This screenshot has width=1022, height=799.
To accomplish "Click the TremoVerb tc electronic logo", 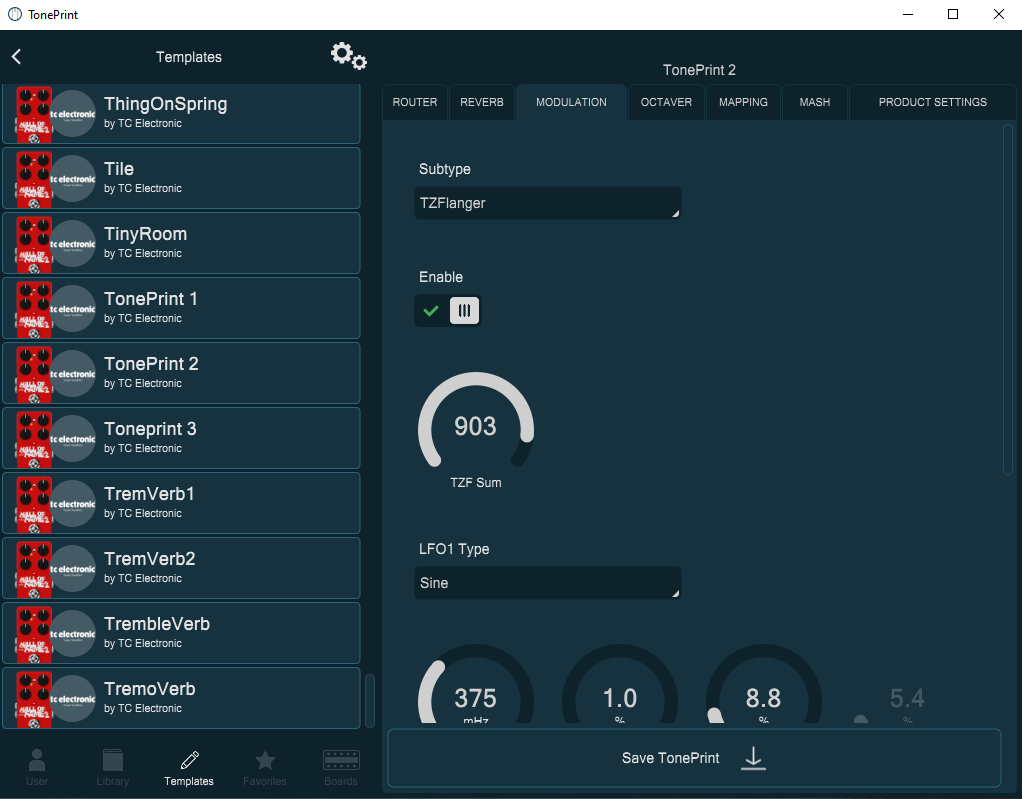I will [x=73, y=699].
